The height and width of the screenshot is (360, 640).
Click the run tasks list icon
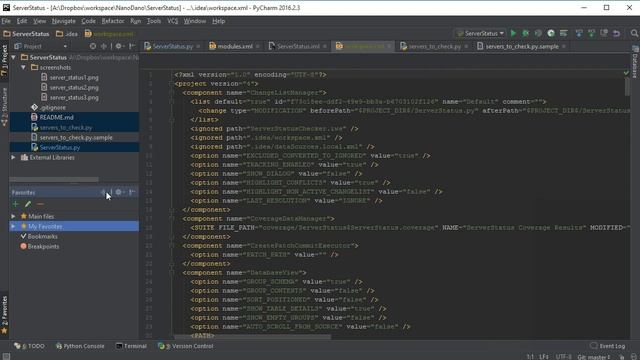[x=564, y=33]
